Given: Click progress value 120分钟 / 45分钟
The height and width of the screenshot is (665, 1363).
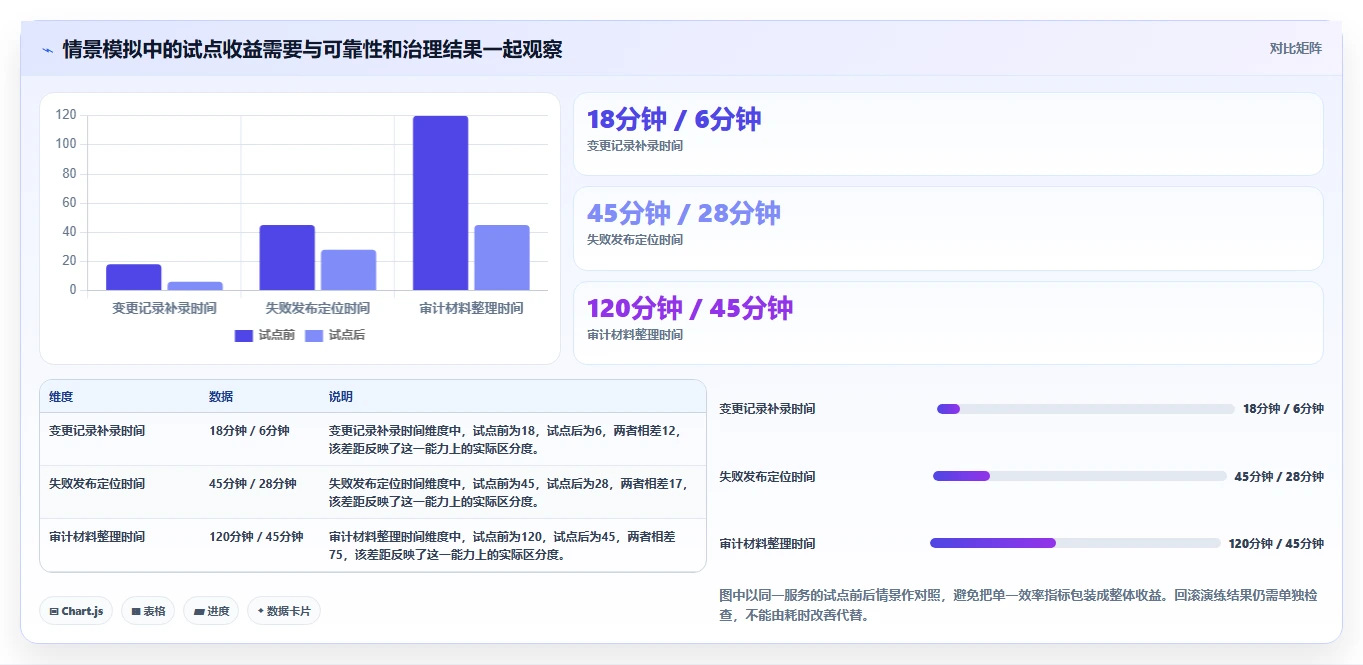Looking at the screenshot, I should pos(1276,543).
